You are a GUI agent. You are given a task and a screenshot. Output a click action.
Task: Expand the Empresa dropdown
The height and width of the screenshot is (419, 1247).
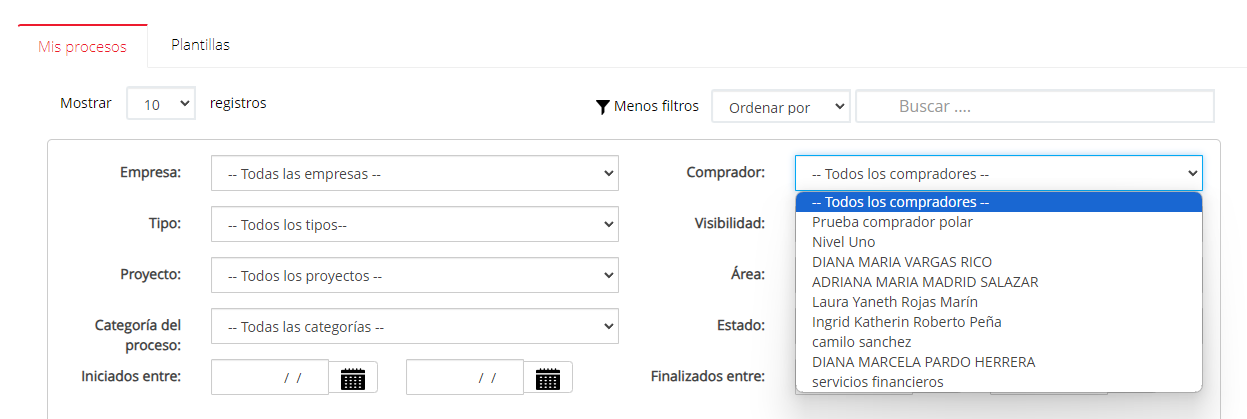point(414,173)
